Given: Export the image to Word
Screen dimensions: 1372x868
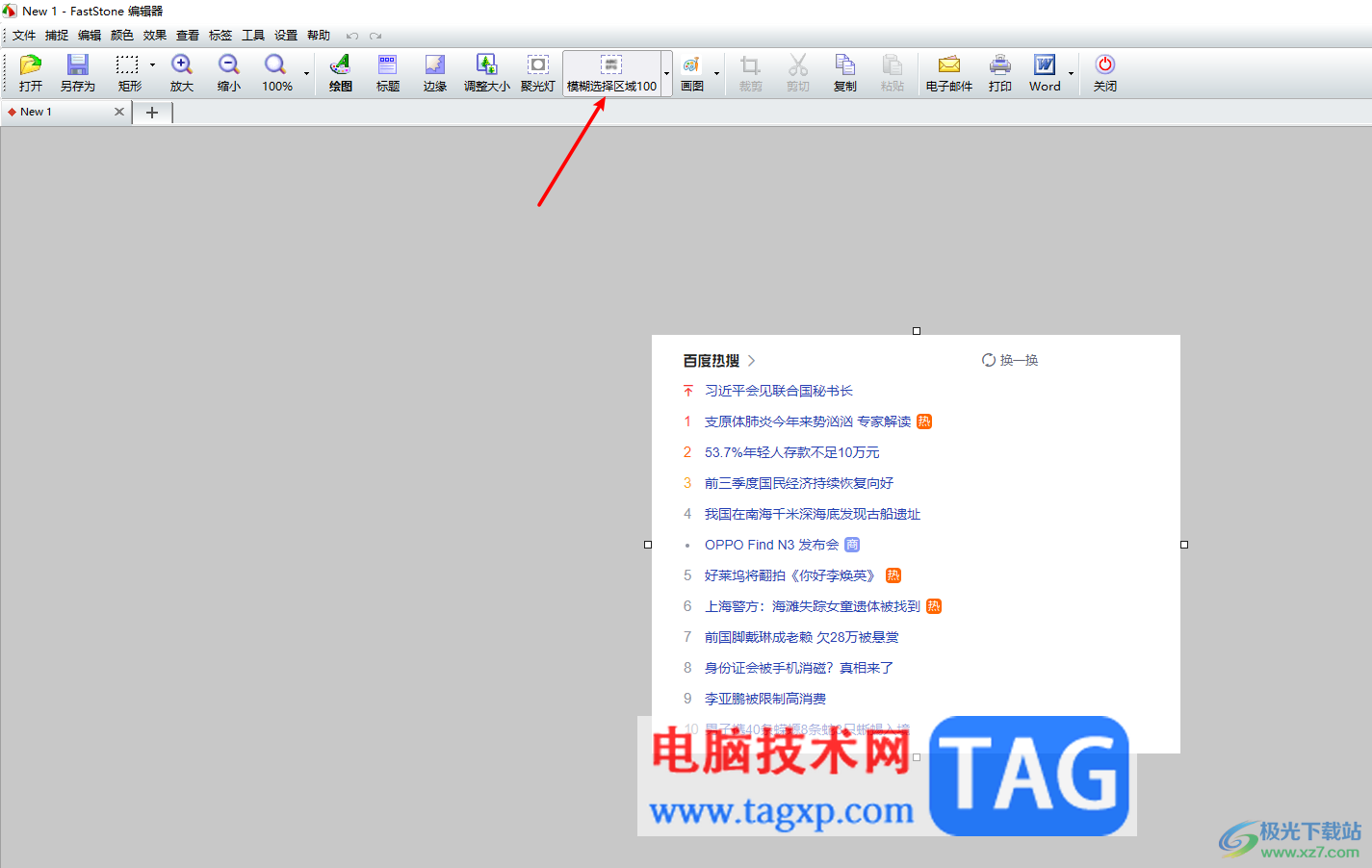Looking at the screenshot, I should pyautogui.click(x=1045, y=73).
